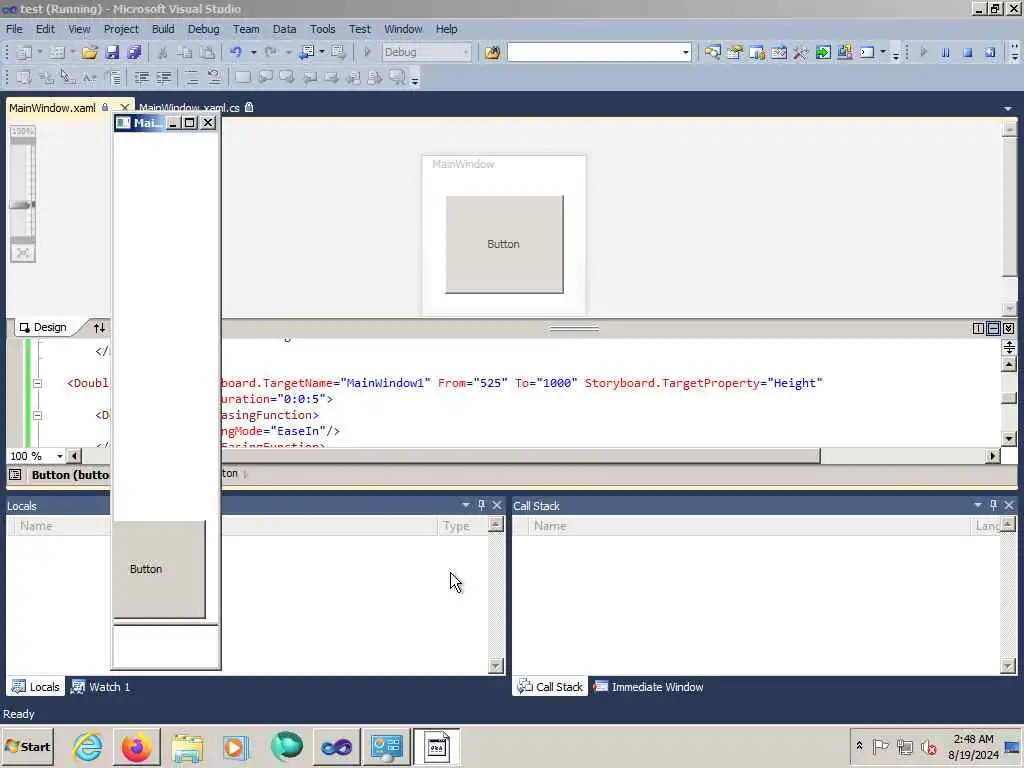Click the volume icon in system tray
This screenshot has width=1024, height=768.
928,746
